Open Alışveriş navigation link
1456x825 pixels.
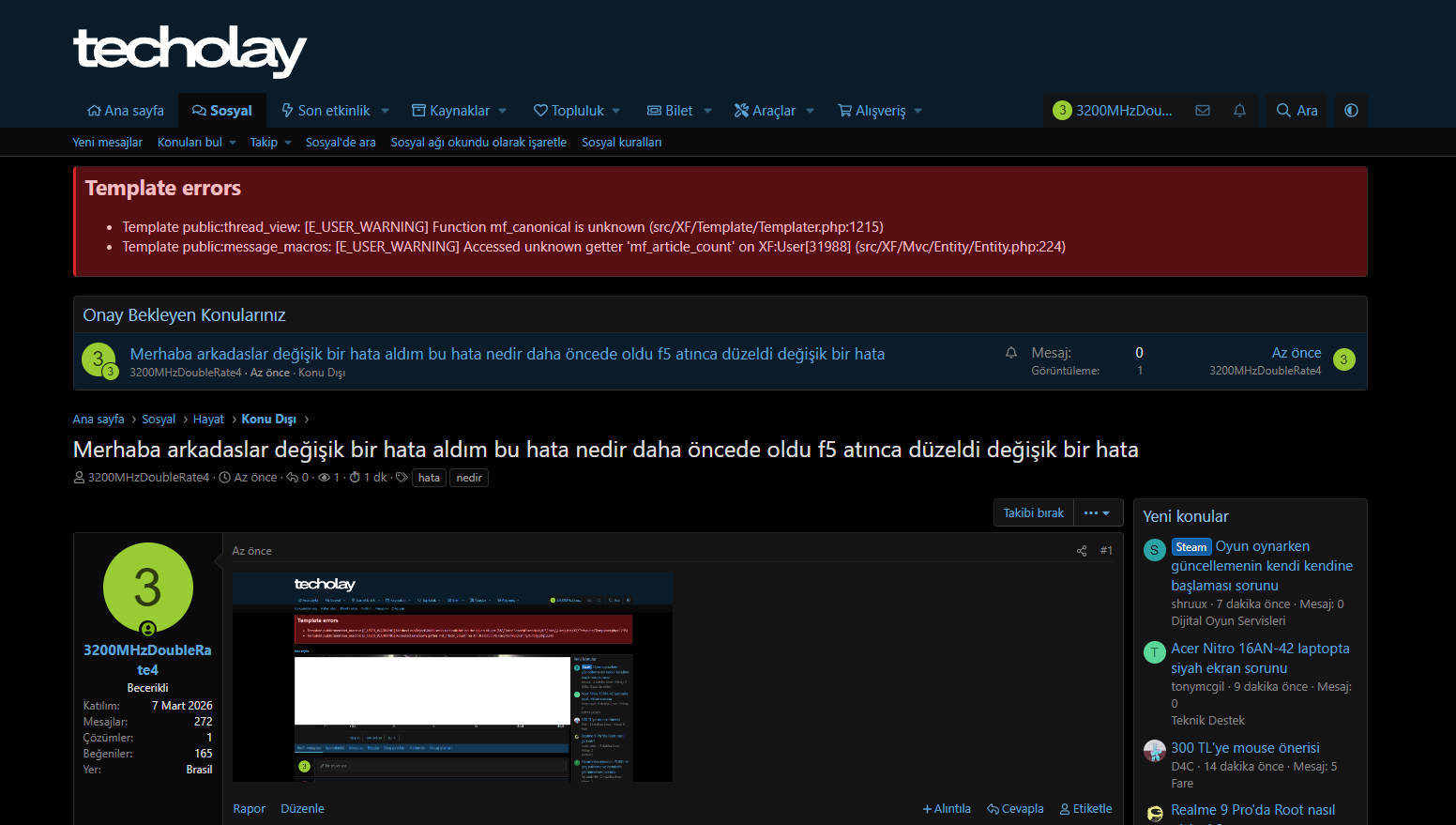click(x=872, y=110)
